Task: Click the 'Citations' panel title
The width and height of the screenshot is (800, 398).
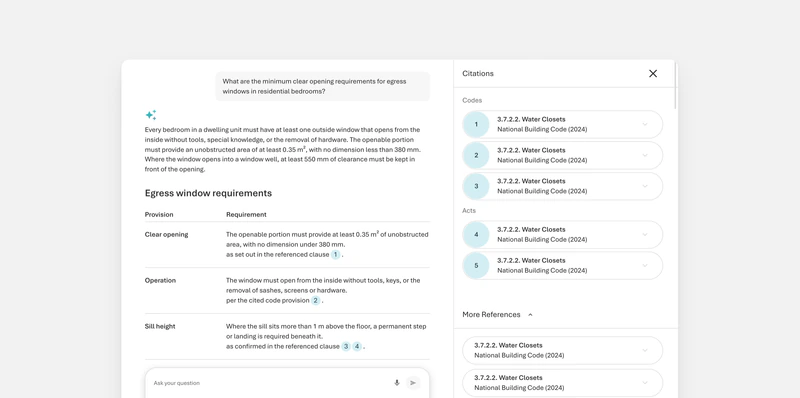Action: [x=478, y=73]
